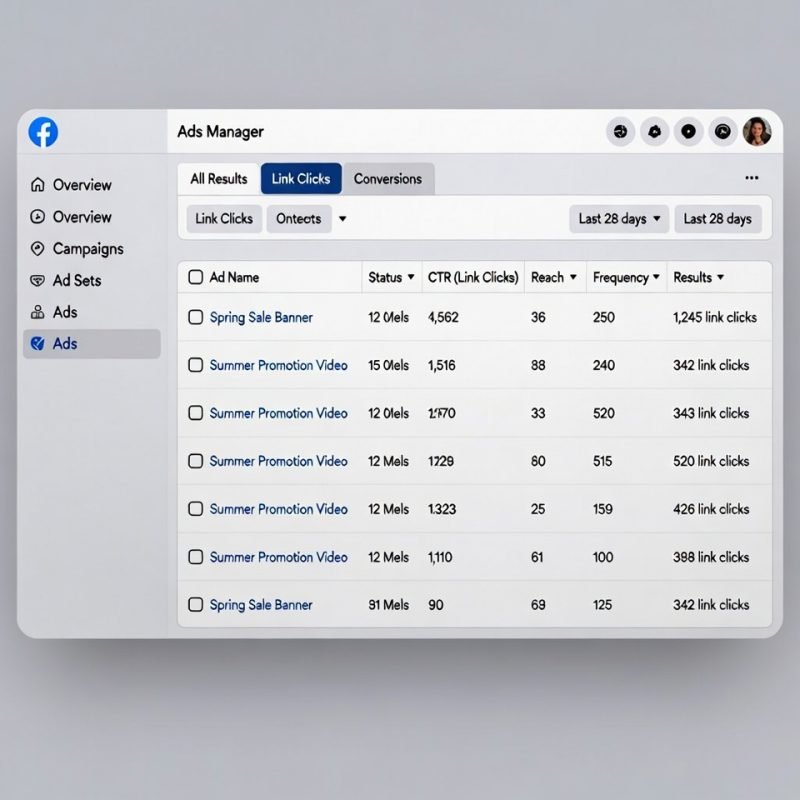Click the 426 link clicks result
Screen dimensions: 800x800
coord(711,509)
